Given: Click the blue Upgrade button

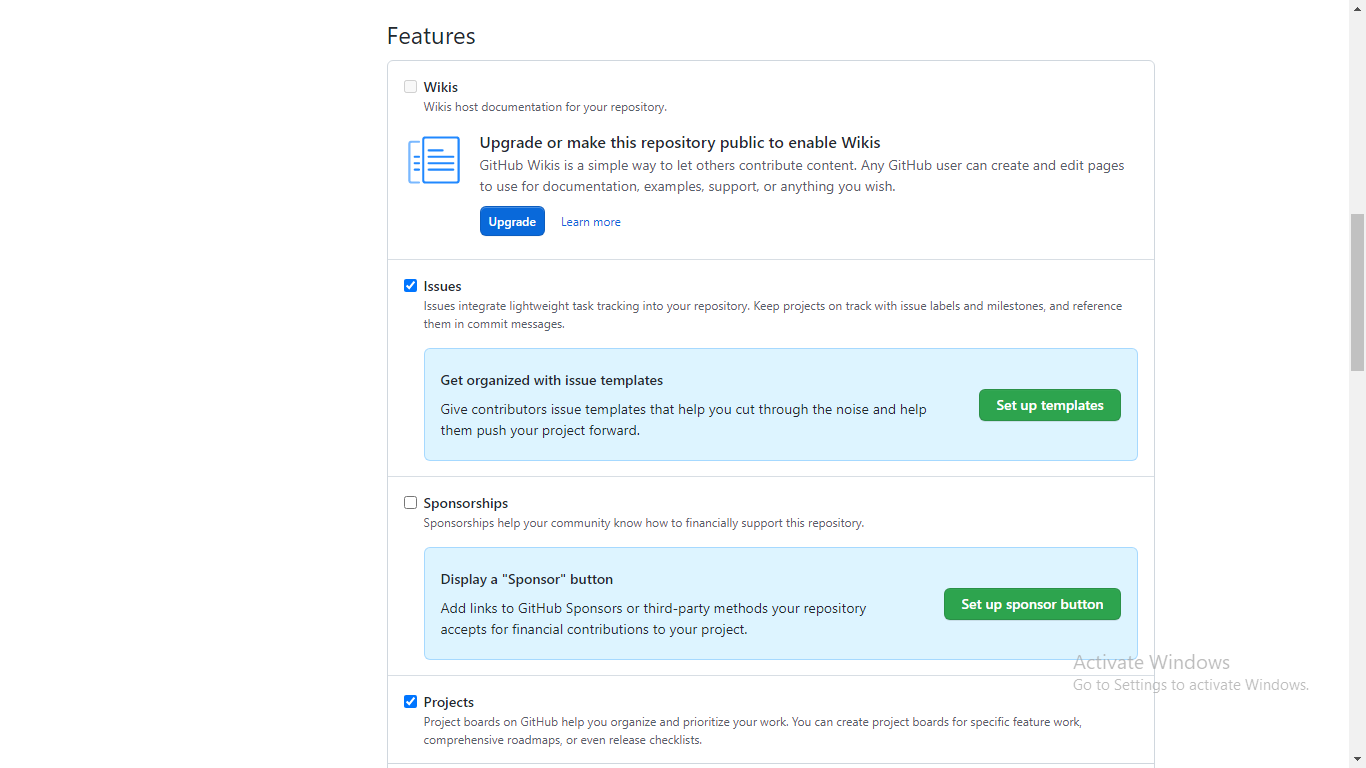Looking at the screenshot, I should 512,221.
